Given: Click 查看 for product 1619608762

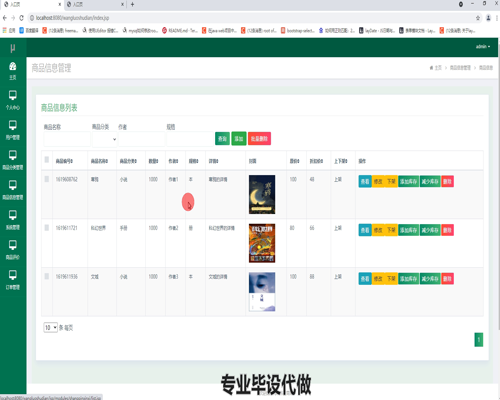Looking at the screenshot, I should click(365, 181).
